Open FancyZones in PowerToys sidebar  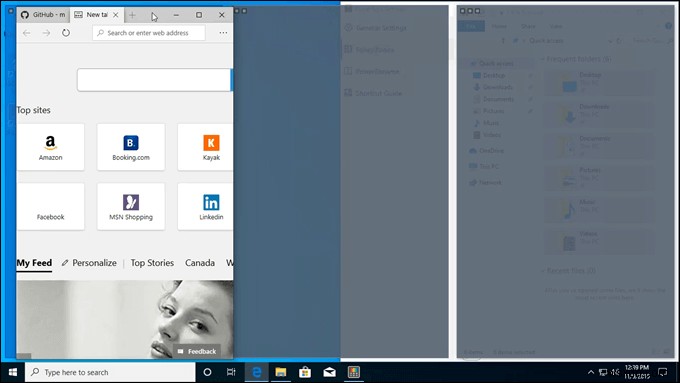369,50
